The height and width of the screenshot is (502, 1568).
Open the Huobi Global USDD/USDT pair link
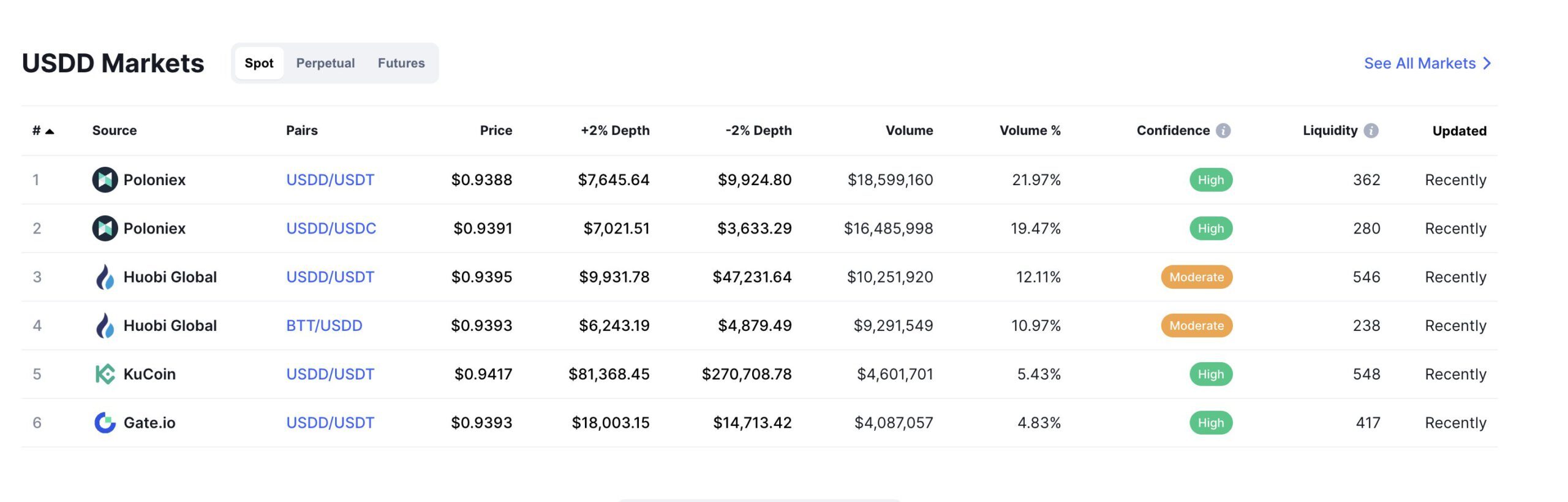click(x=330, y=277)
